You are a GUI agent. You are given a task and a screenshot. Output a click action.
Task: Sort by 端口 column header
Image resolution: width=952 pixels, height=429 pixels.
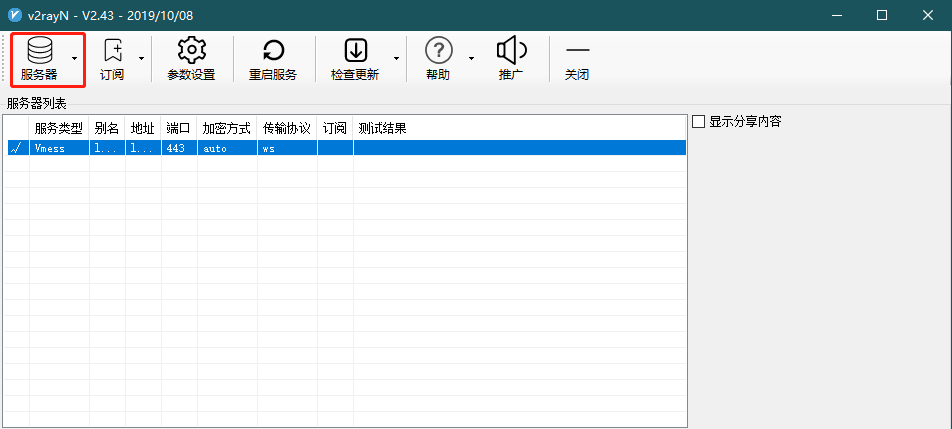[x=179, y=129]
